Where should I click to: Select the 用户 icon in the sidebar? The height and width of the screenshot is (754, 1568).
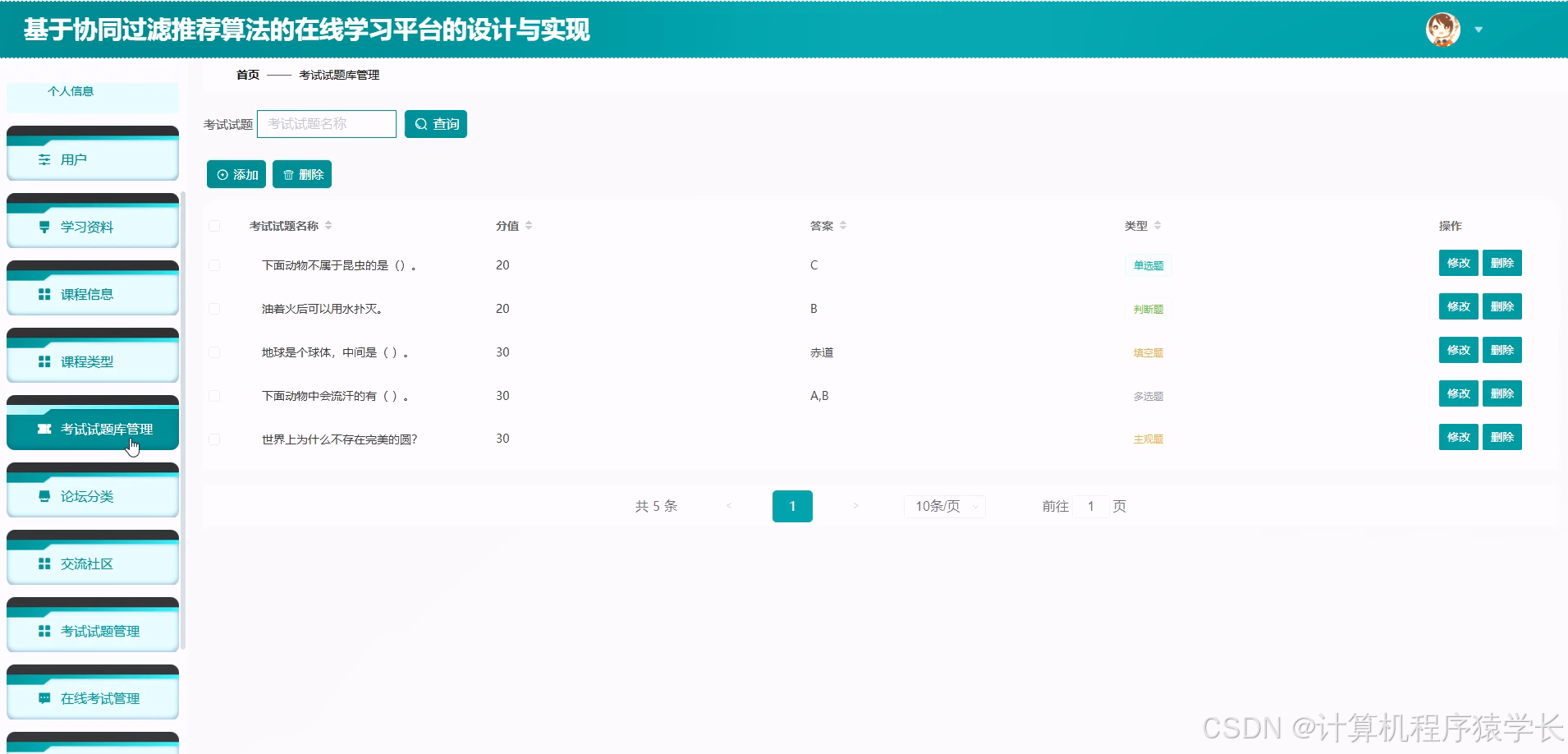coord(44,159)
